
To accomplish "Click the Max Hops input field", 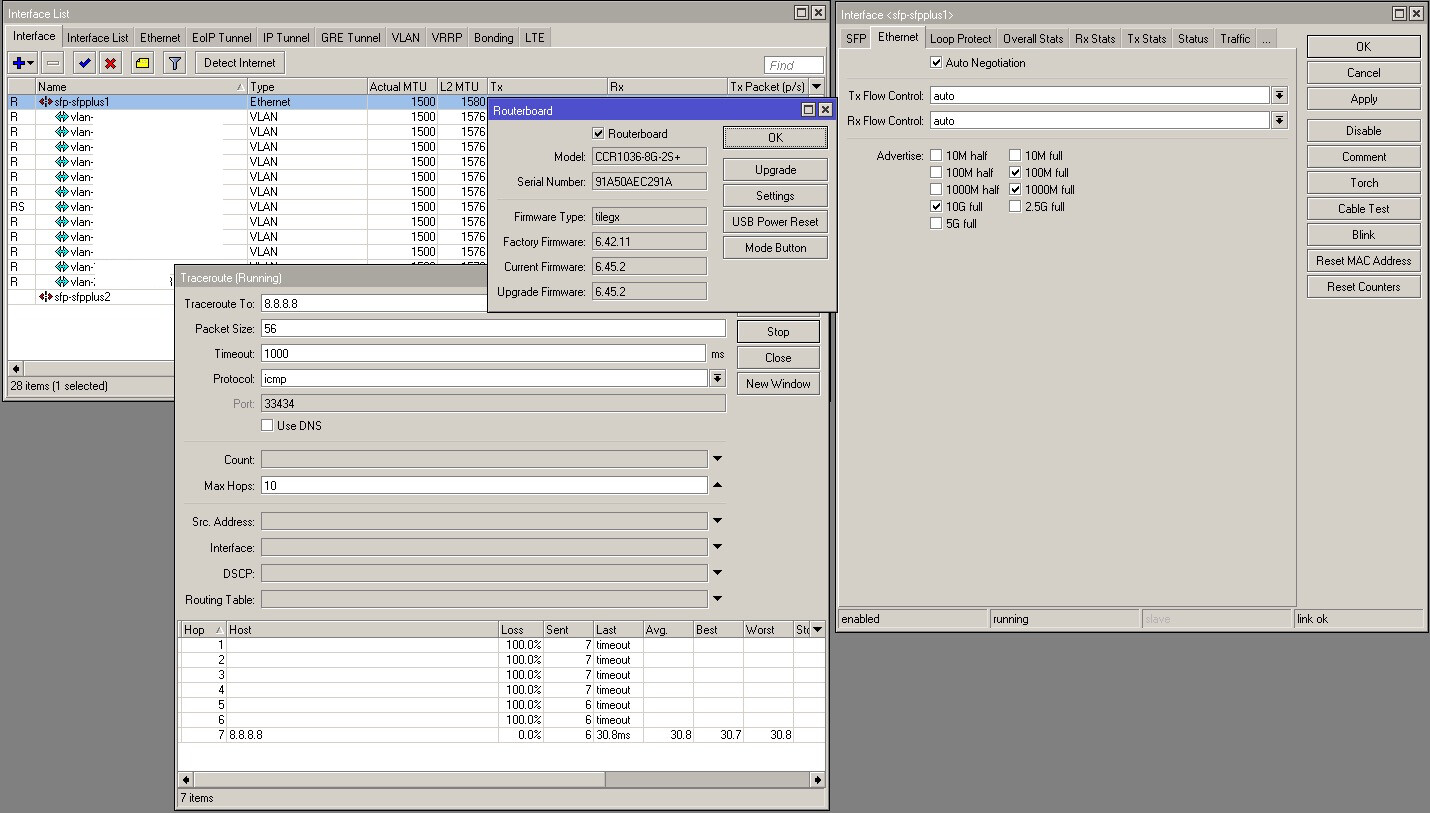I will pyautogui.click(x=483, y=486).
